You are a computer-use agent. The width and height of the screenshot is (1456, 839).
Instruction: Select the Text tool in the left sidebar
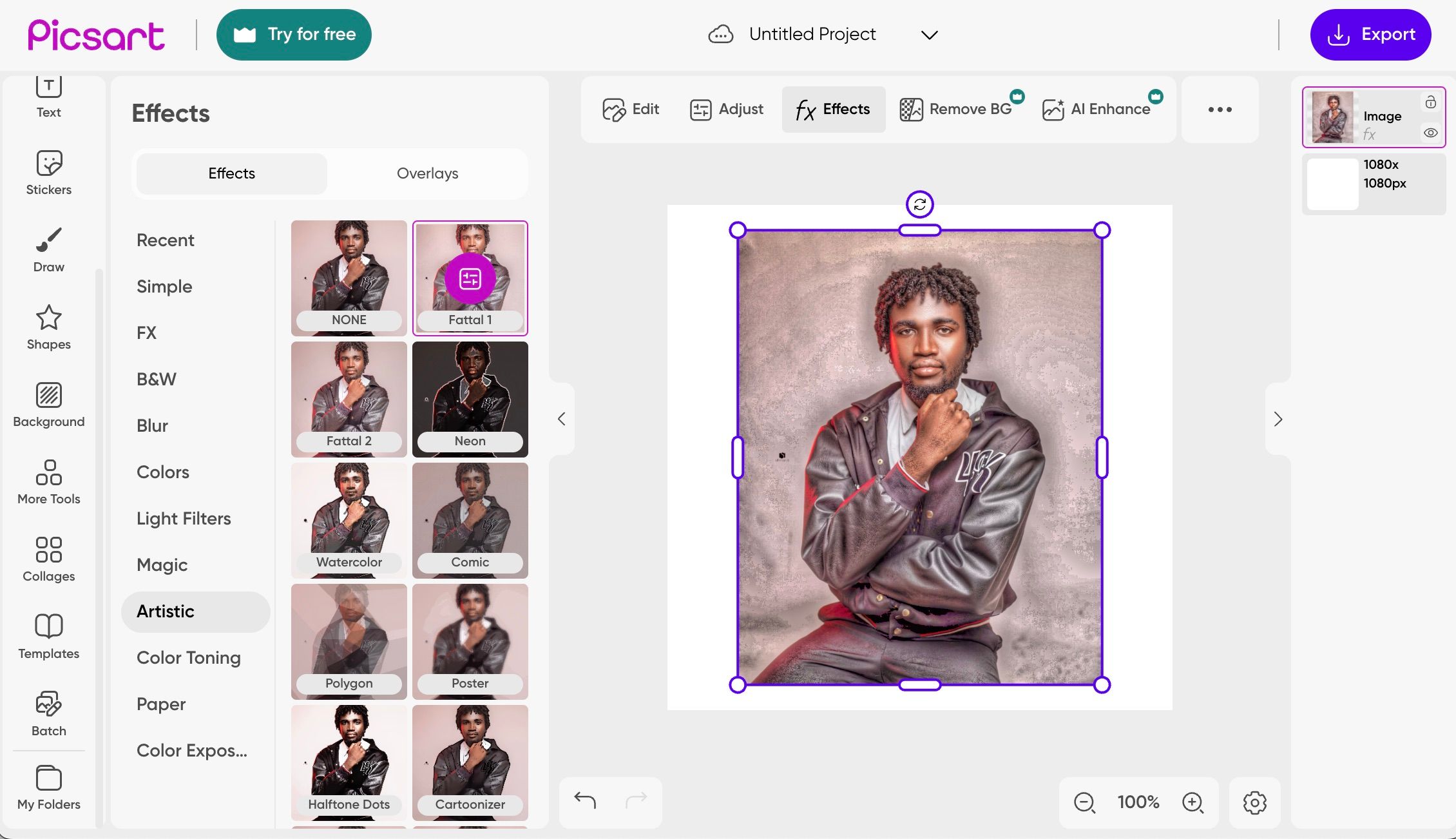coord(48,95)
